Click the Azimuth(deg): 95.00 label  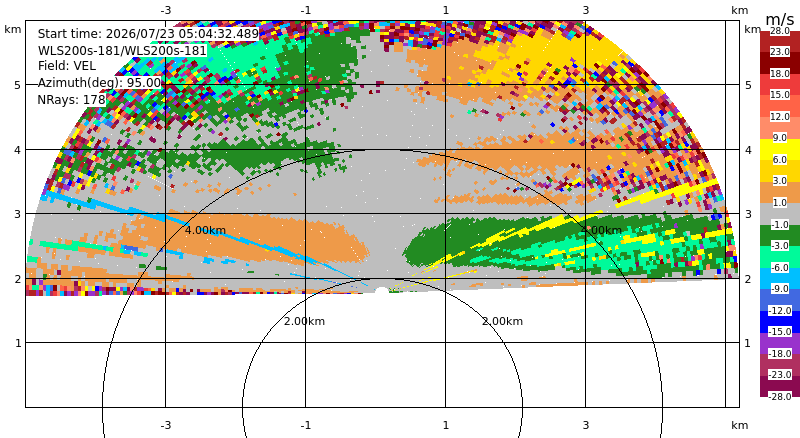pyautogui.click(x=99, y=83)
